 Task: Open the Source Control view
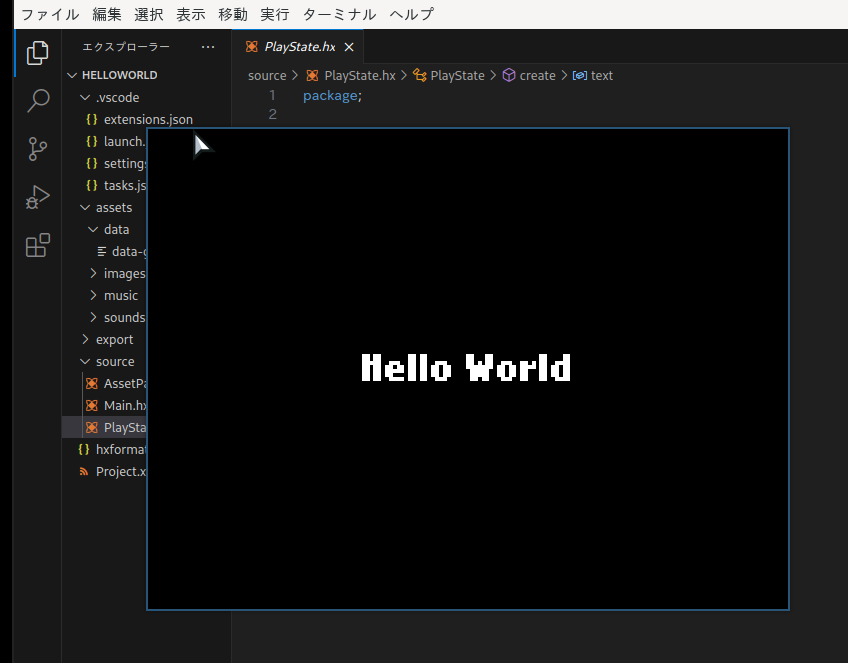[x=37, y=149]
